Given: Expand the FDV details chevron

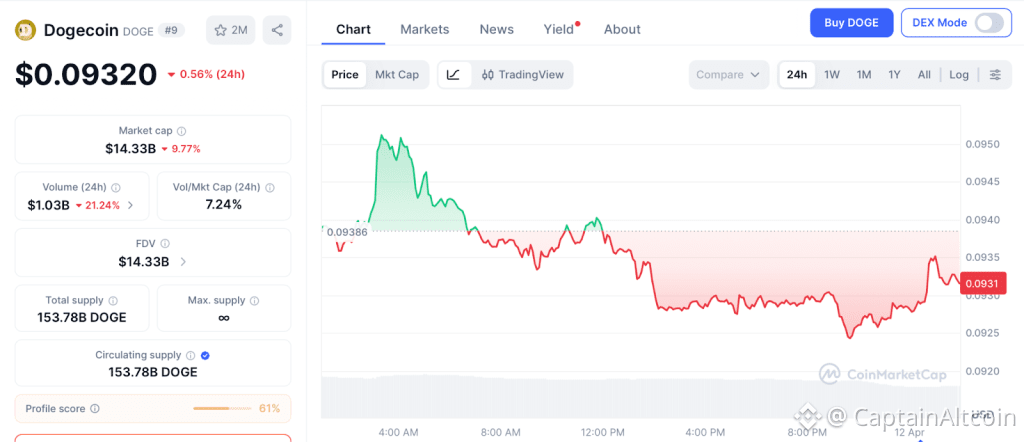Looking at the screenshot, I should coord(183,262).
